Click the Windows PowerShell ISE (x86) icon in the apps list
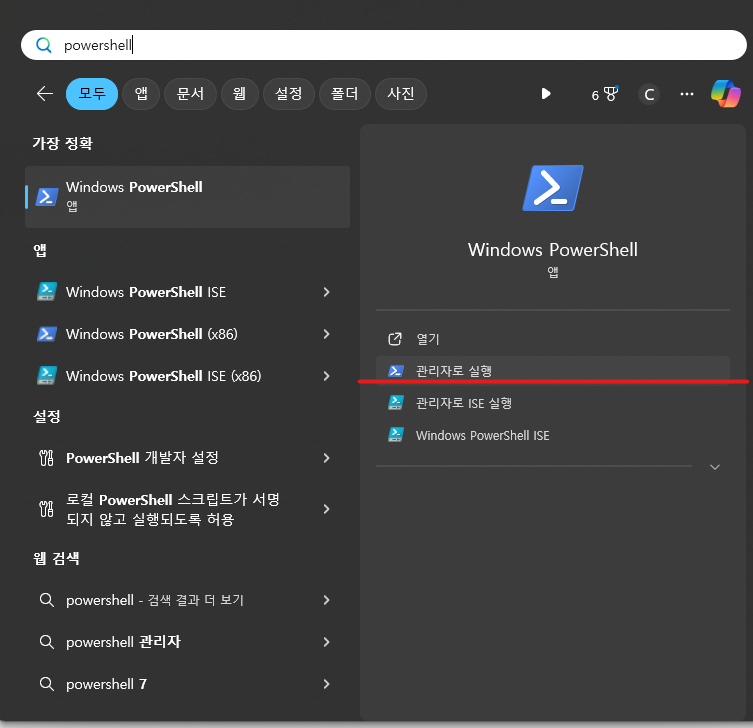753x728 pixels. (x=47, y=376)
